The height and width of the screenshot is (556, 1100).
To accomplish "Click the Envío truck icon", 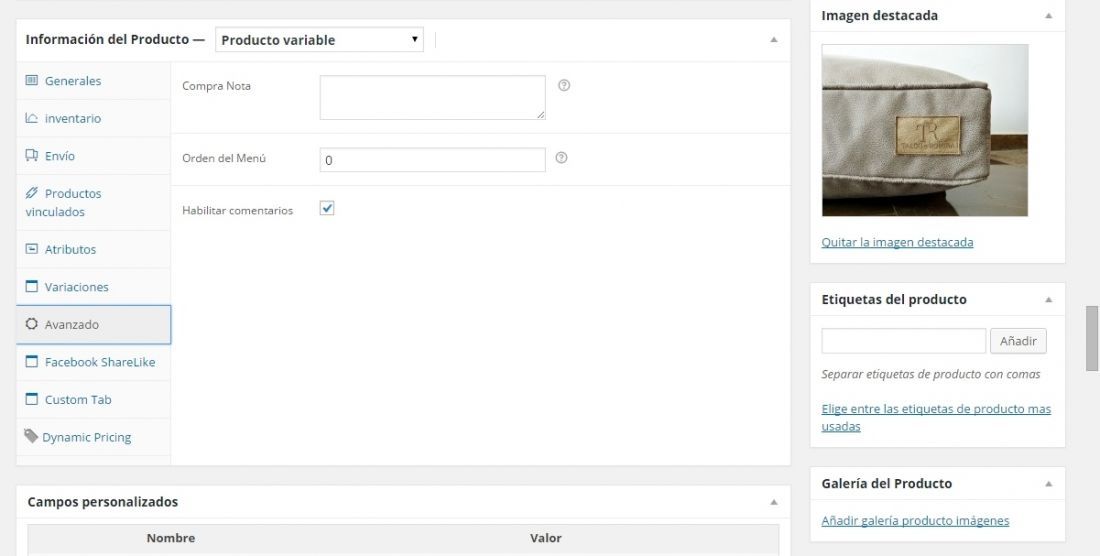I will [32, 156].
